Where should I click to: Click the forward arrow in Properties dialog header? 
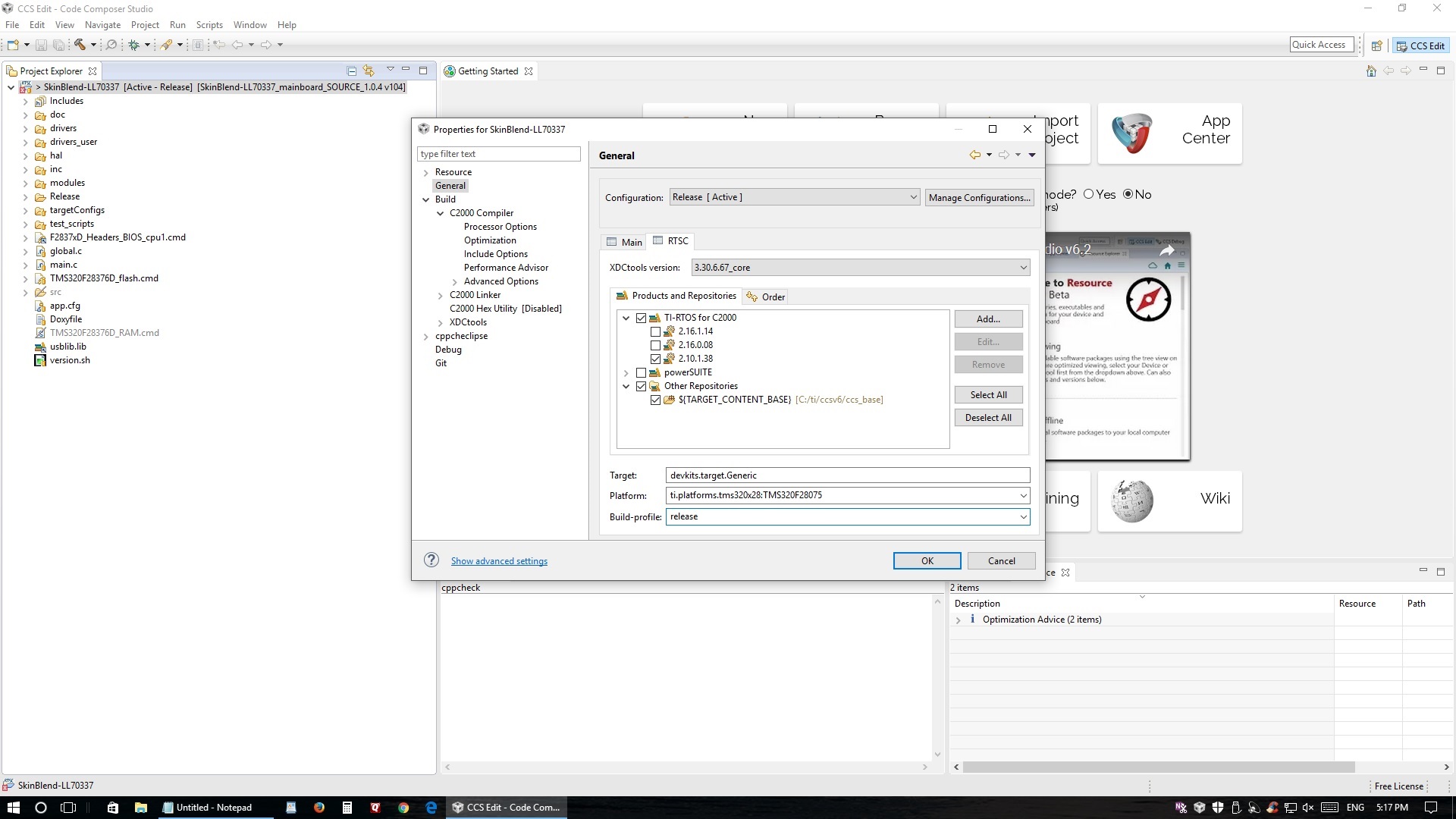click(1004, 155)
